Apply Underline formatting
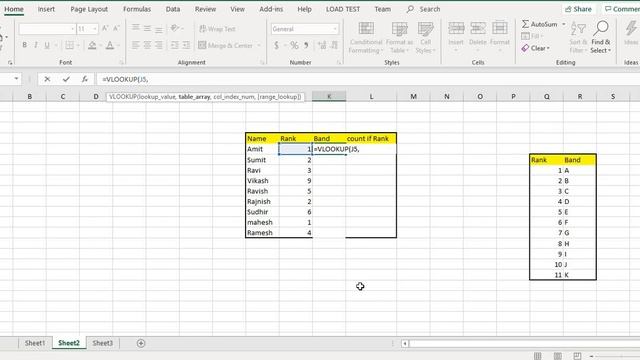The width and height of the screenshot is (640, 360). click(47, 45)
